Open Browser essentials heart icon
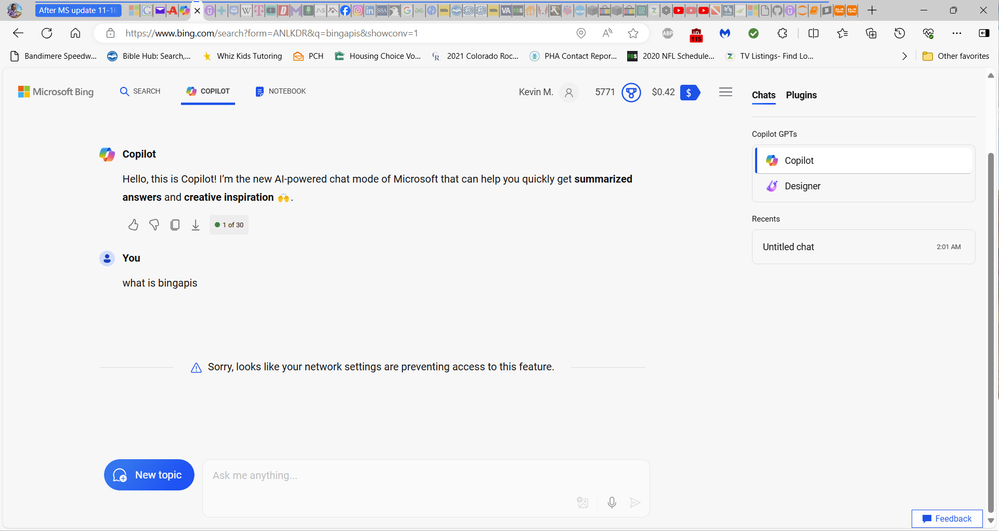 pyautogui.click(x=928, y=33)
